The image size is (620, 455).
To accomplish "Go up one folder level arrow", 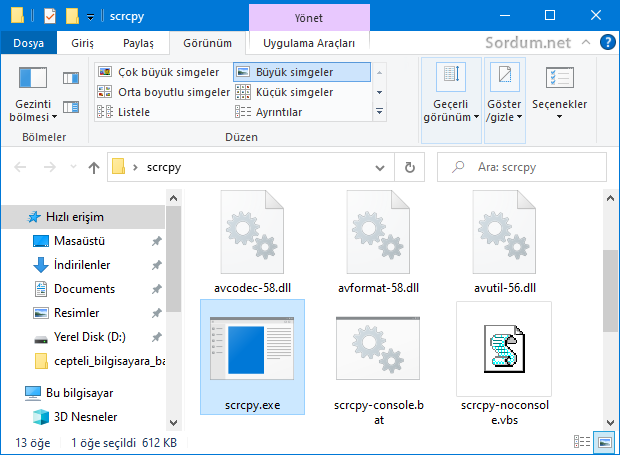I will point(94,167).
